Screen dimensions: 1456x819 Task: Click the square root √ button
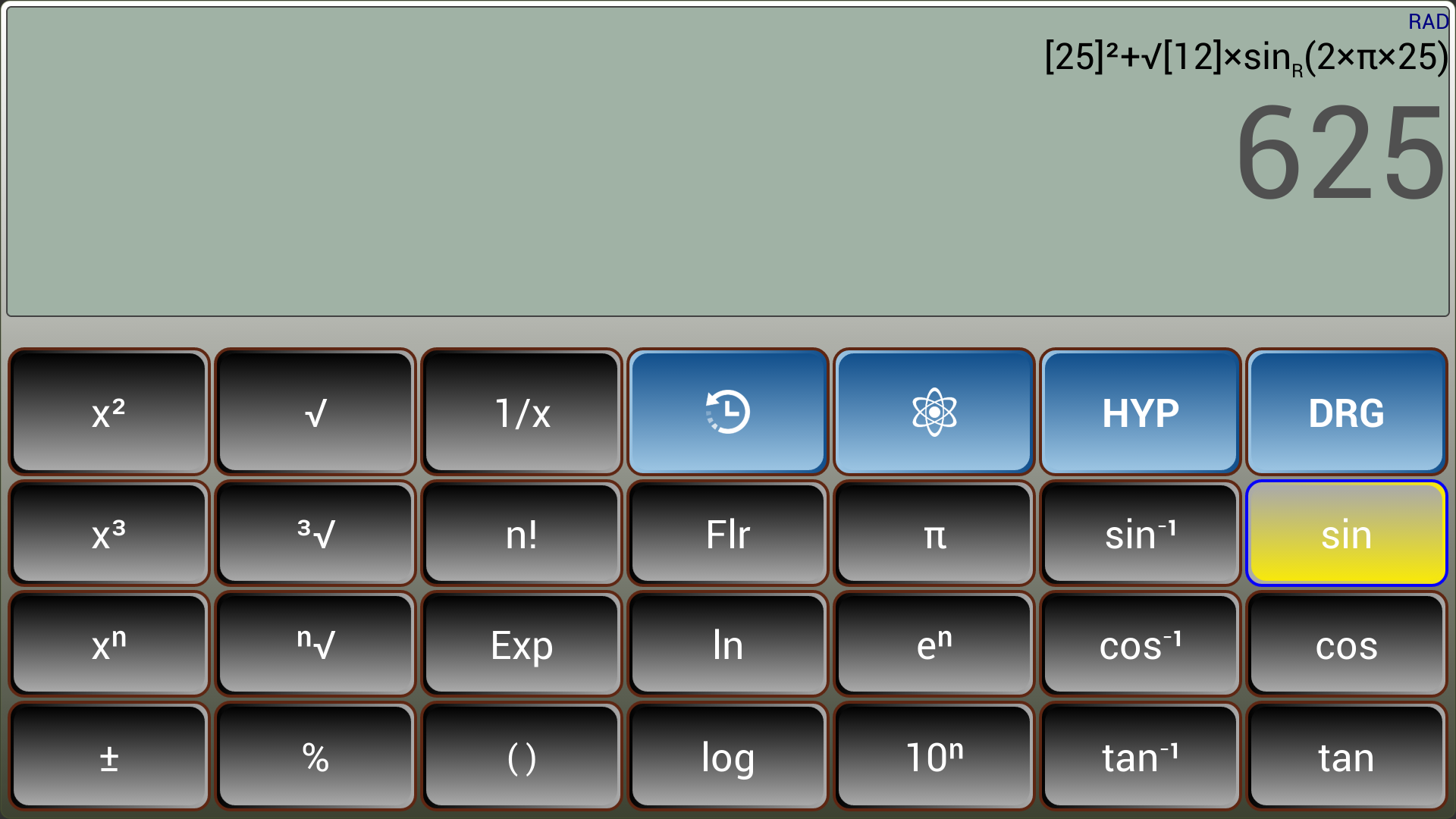click(x=315, y=411)
